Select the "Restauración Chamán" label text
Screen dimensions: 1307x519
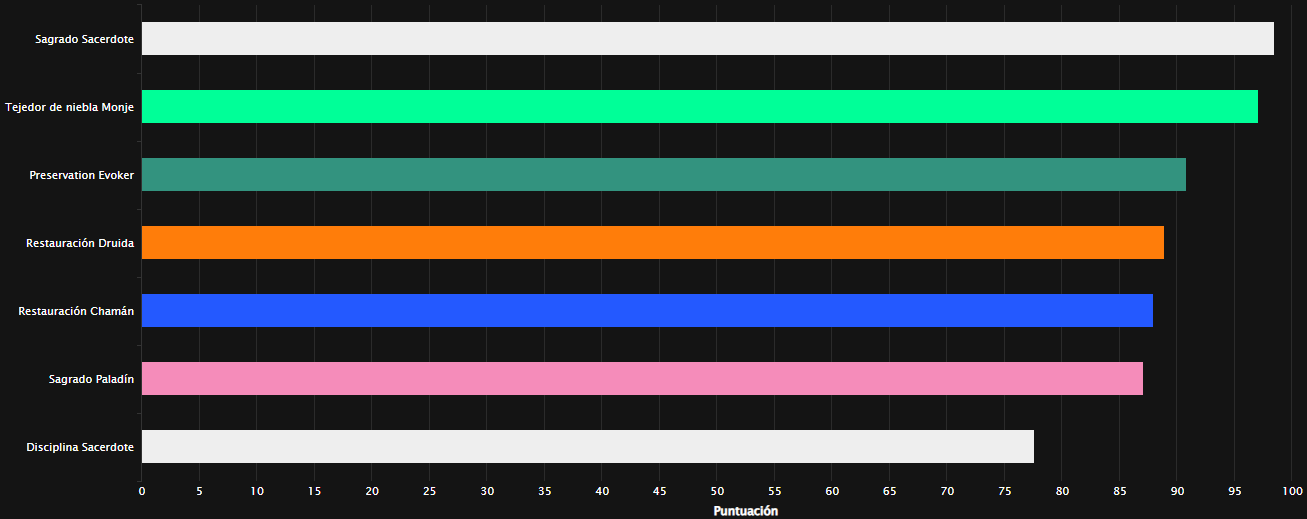pos(76,311)
